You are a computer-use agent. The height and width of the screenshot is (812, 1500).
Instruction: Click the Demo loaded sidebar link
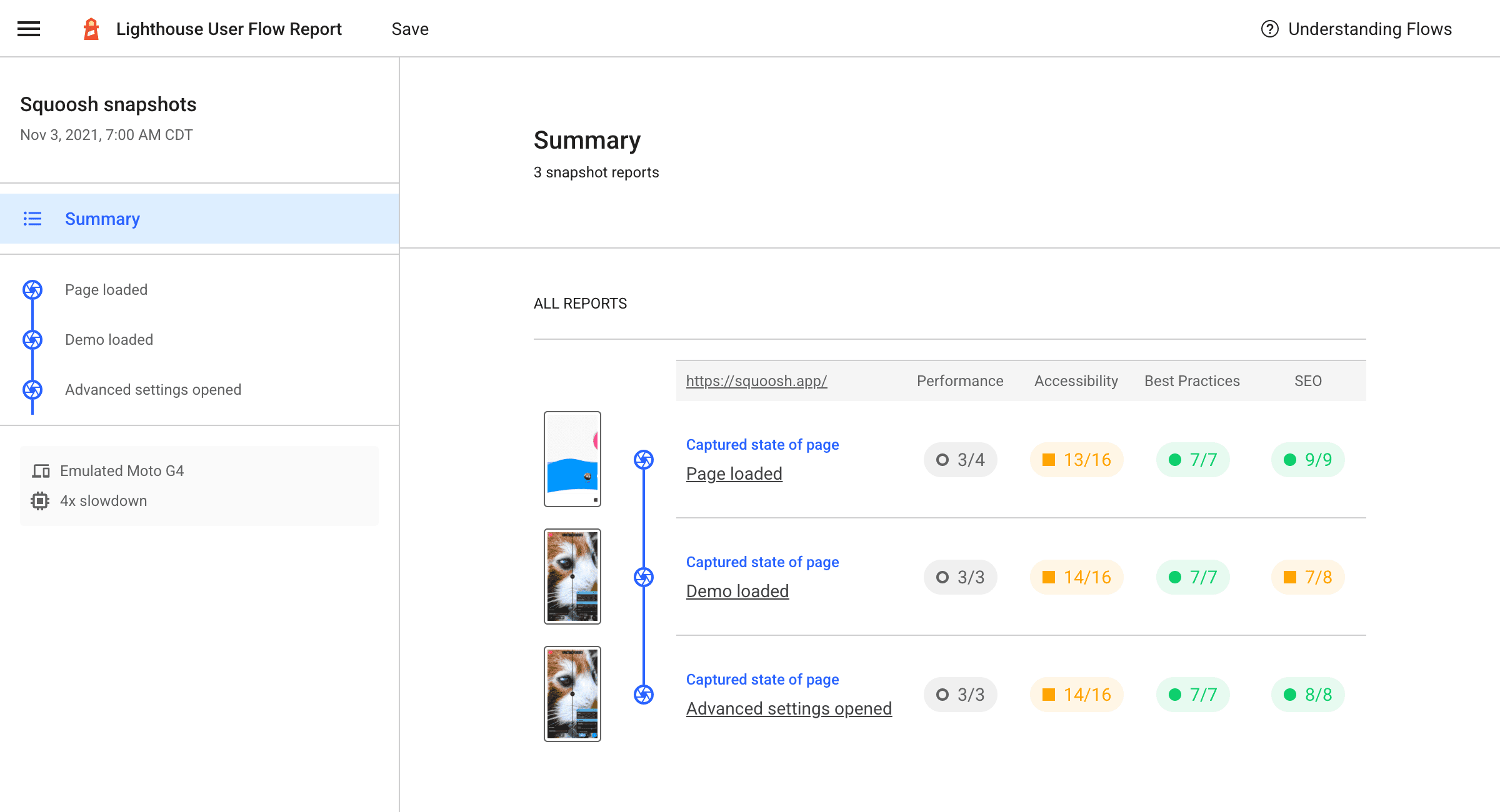coord(108,340)
